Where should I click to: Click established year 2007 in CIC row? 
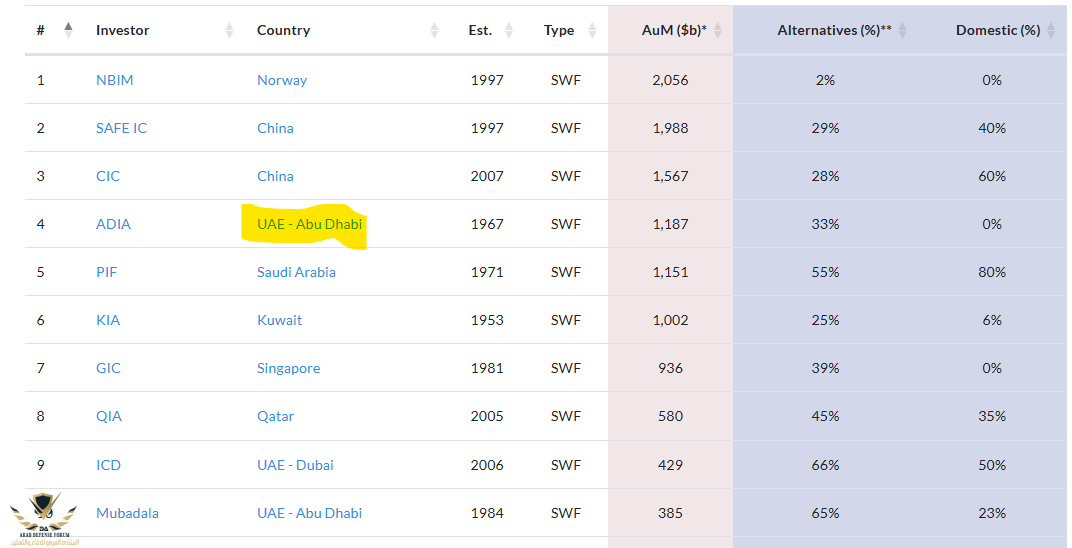[x=487, y=176]
